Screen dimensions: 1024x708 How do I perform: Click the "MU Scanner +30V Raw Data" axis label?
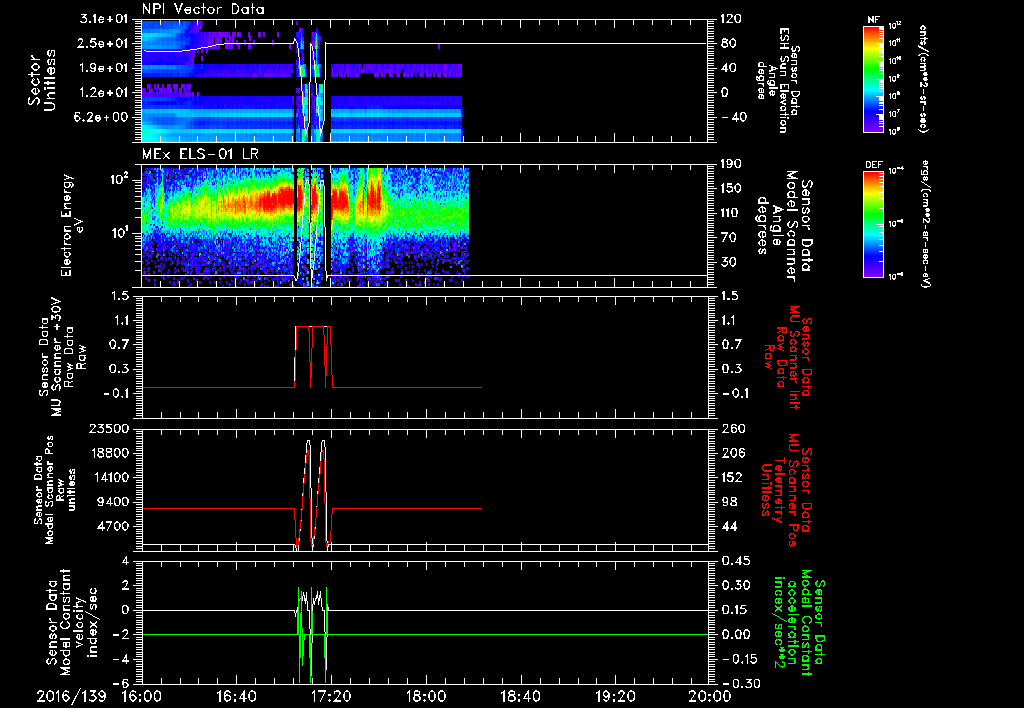point(64,357)
